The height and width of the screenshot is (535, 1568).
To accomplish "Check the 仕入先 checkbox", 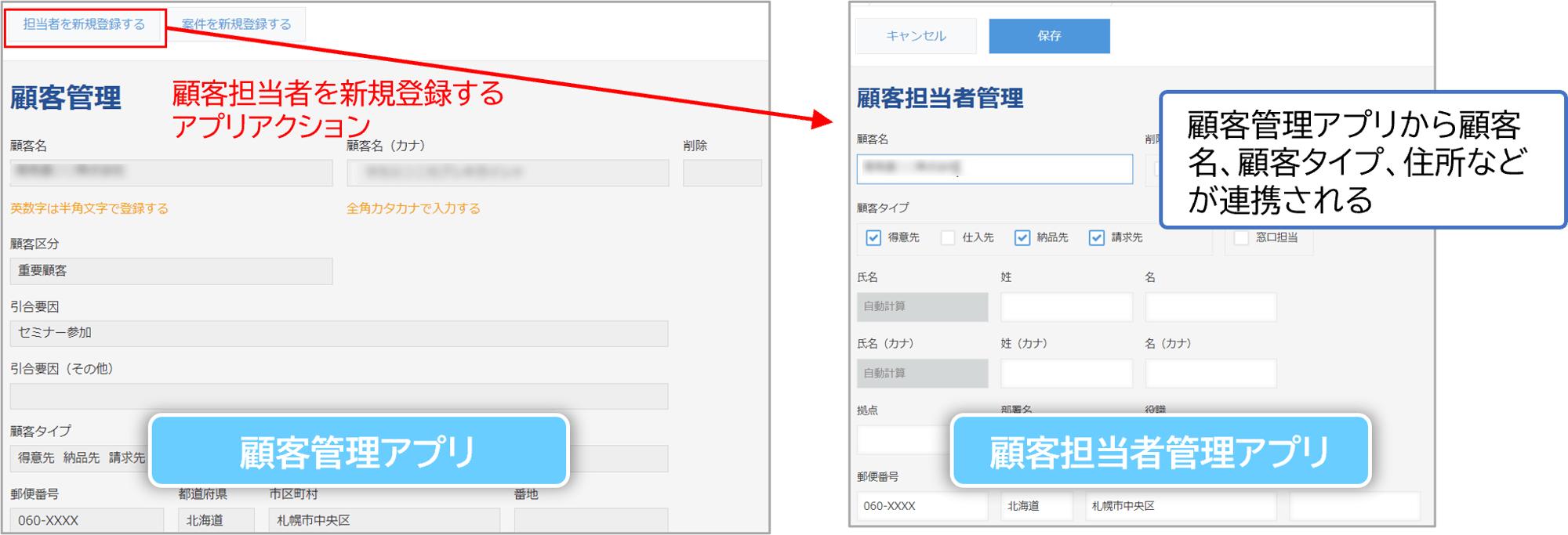I will [x=948, y=237].
